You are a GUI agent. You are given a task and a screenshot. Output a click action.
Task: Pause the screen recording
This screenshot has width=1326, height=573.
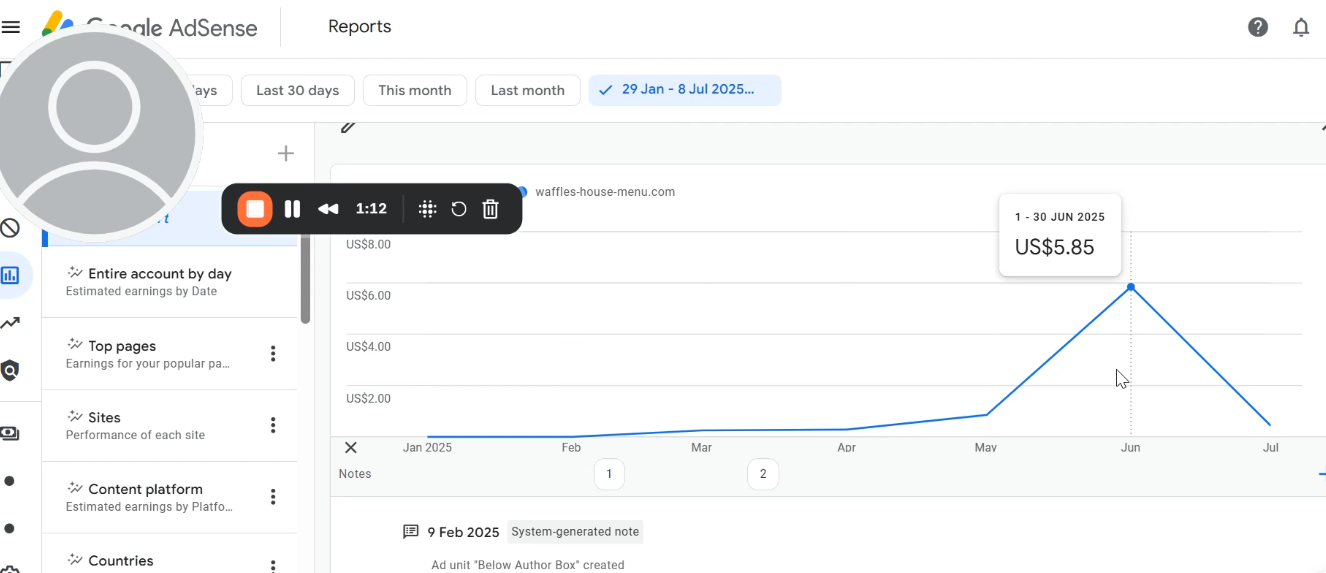[x=292, y=209]
